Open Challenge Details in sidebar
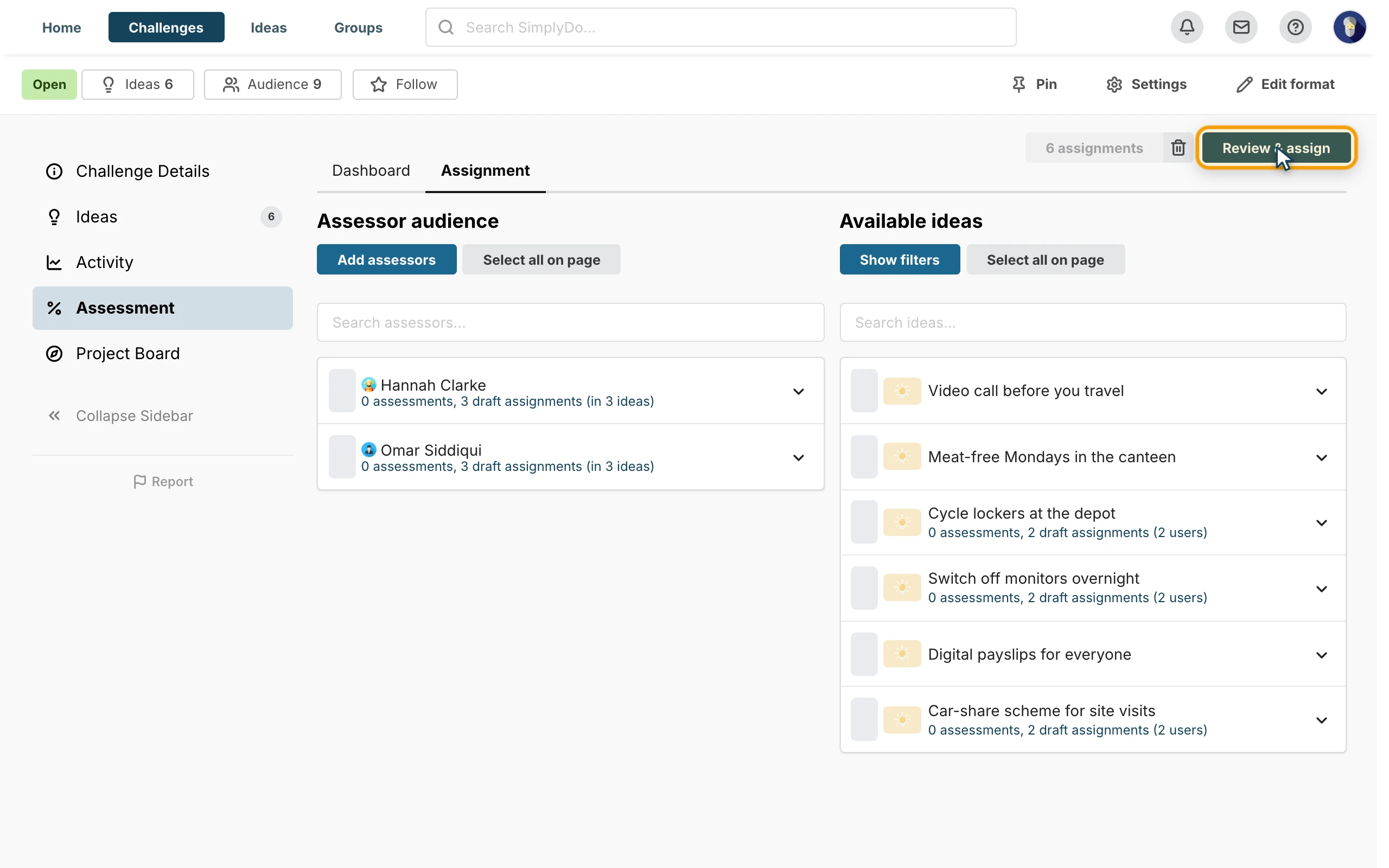The image size is (1389, 868). click(162, 171)
